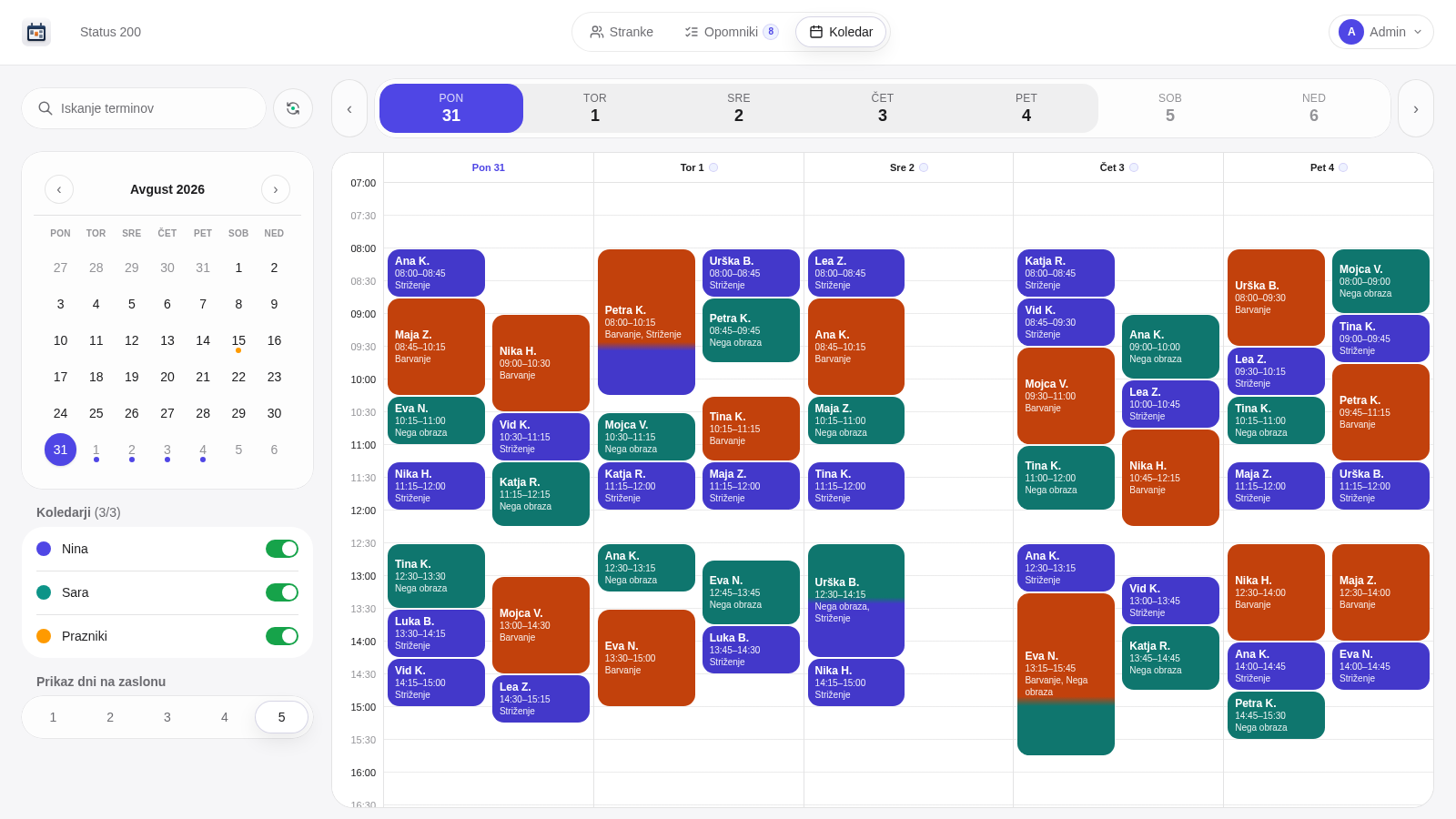This screenshot has width=1456, height=819.
Task: Toggle the Nina calendar switch
Action: coord(282,549)
